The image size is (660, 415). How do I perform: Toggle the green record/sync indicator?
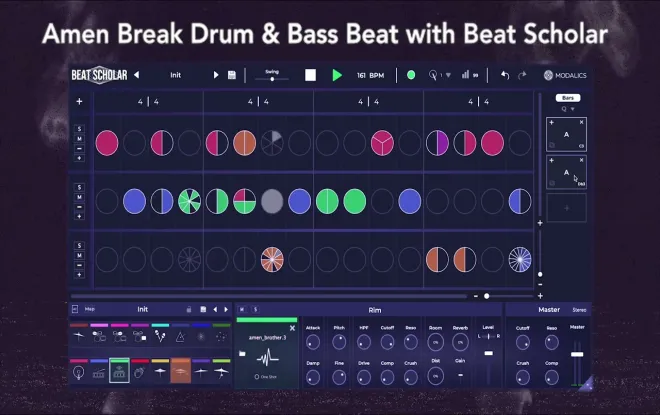pos(411,75)
